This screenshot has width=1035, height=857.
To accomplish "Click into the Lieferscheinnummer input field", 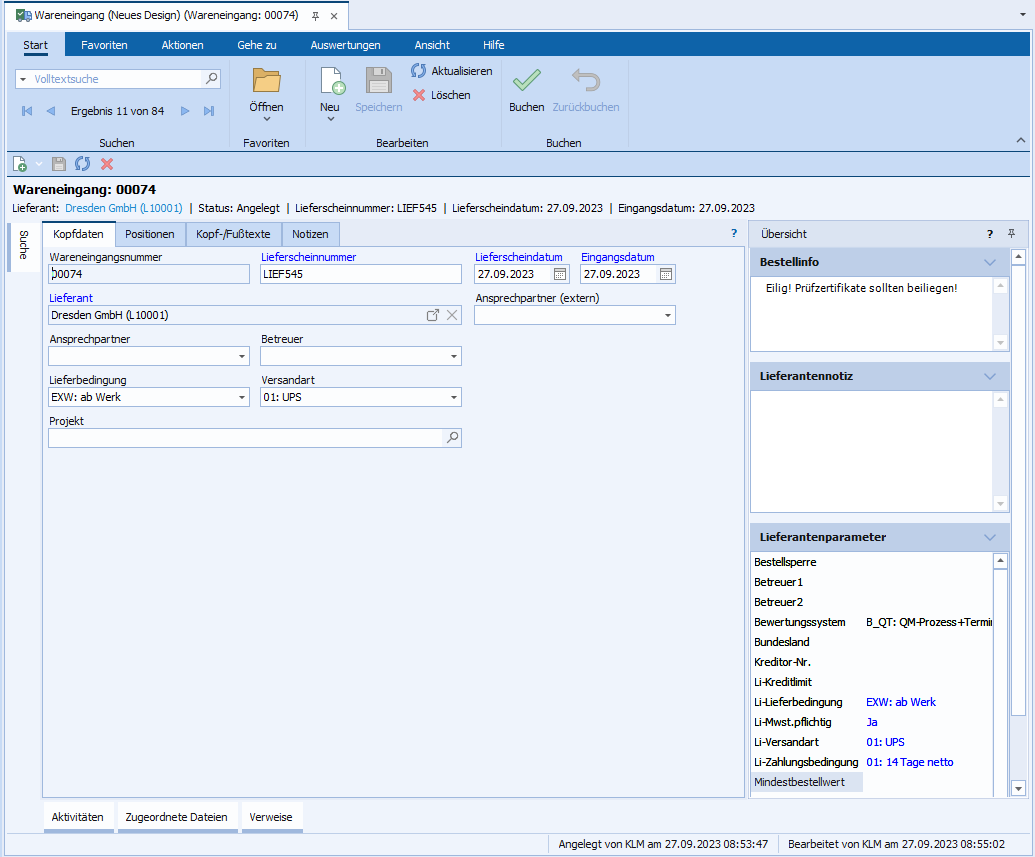I will click(360, 274).
